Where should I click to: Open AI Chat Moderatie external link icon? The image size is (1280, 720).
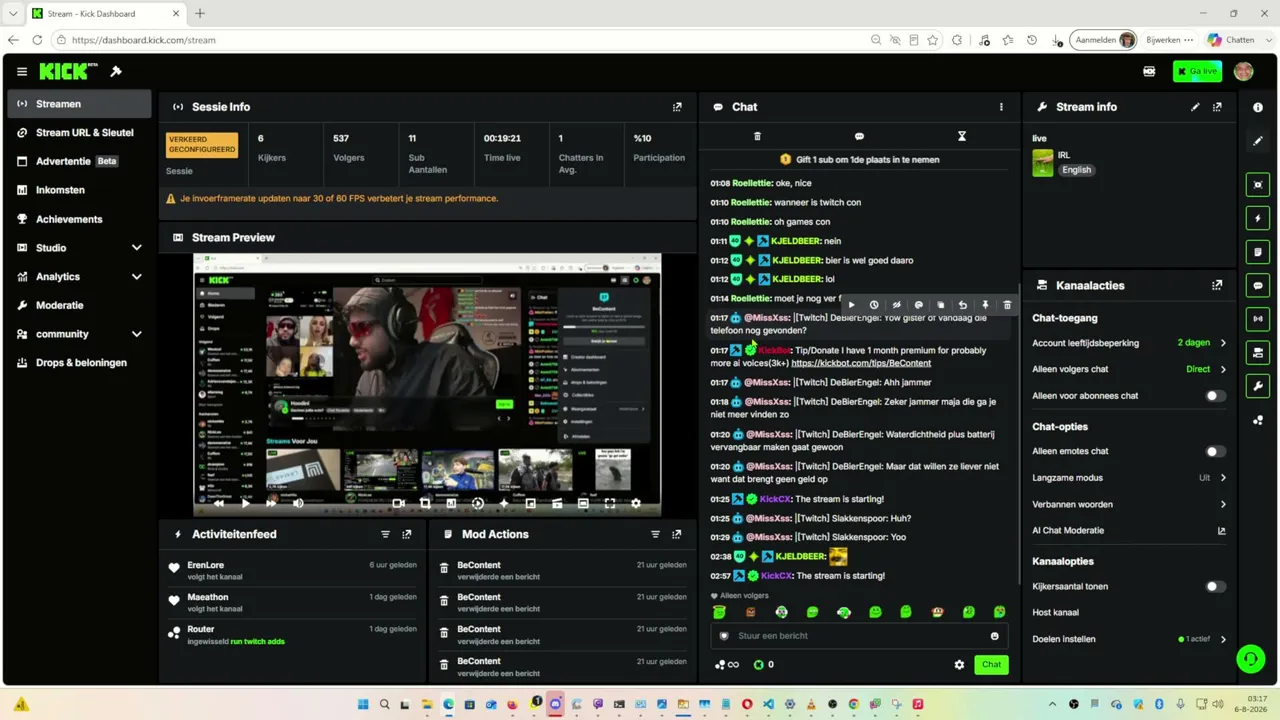pos(1221,531)
